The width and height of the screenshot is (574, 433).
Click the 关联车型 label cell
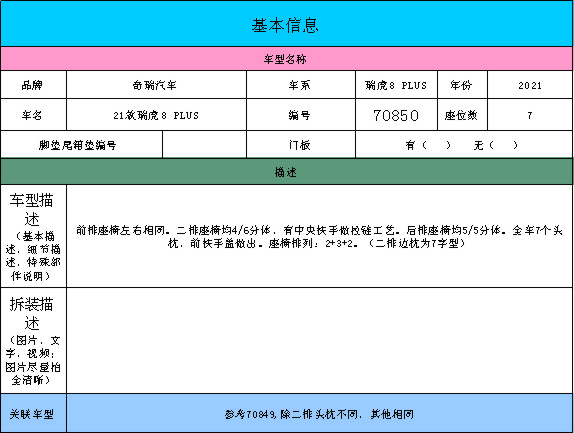(x=33, y=414)
